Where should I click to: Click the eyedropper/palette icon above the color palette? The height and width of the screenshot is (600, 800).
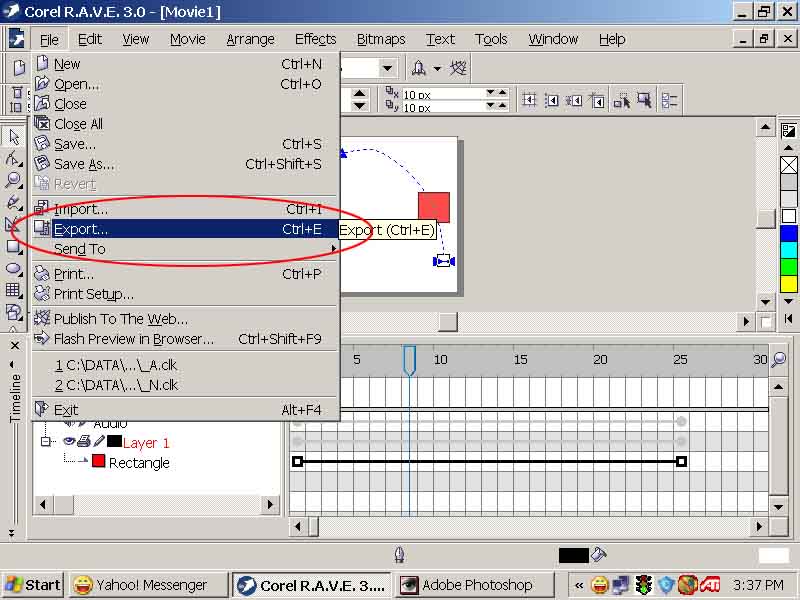(x=788, y=130)
